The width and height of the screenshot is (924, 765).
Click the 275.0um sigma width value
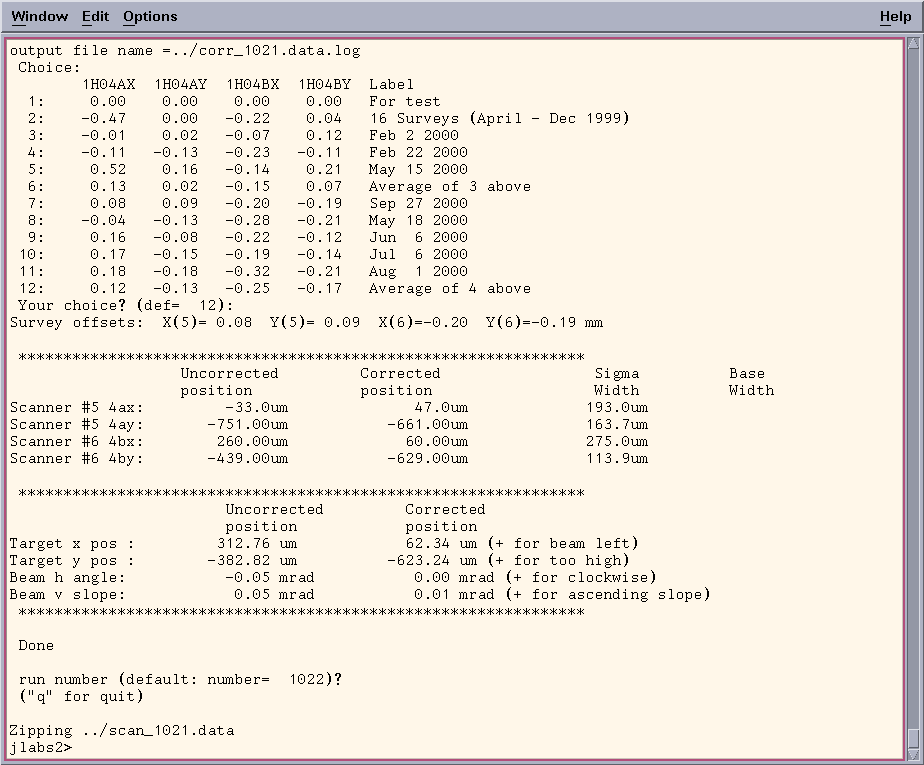click(616, 442)
